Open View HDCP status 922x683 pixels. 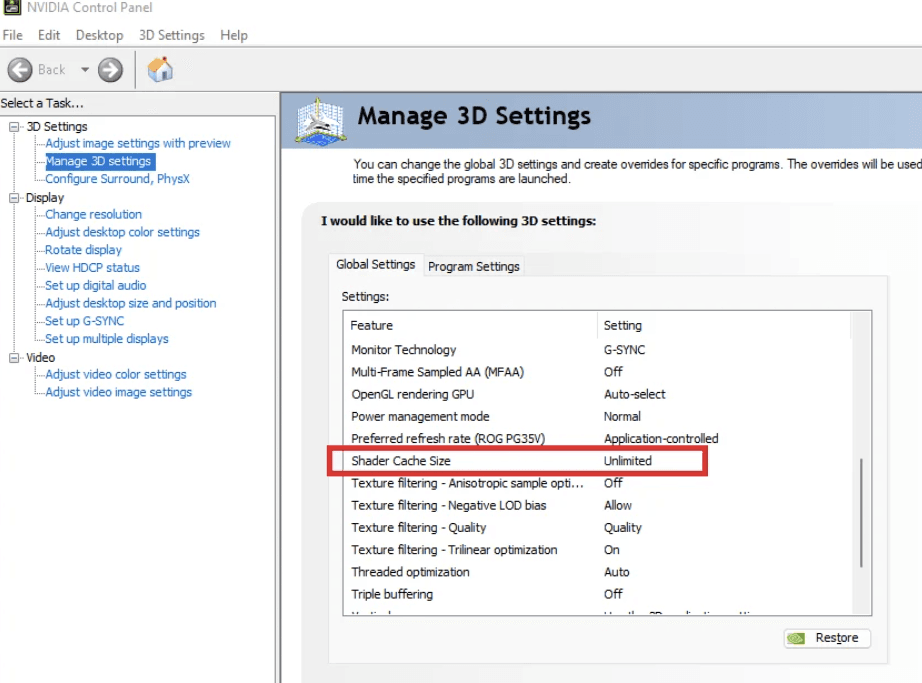[x=92, y=267]
